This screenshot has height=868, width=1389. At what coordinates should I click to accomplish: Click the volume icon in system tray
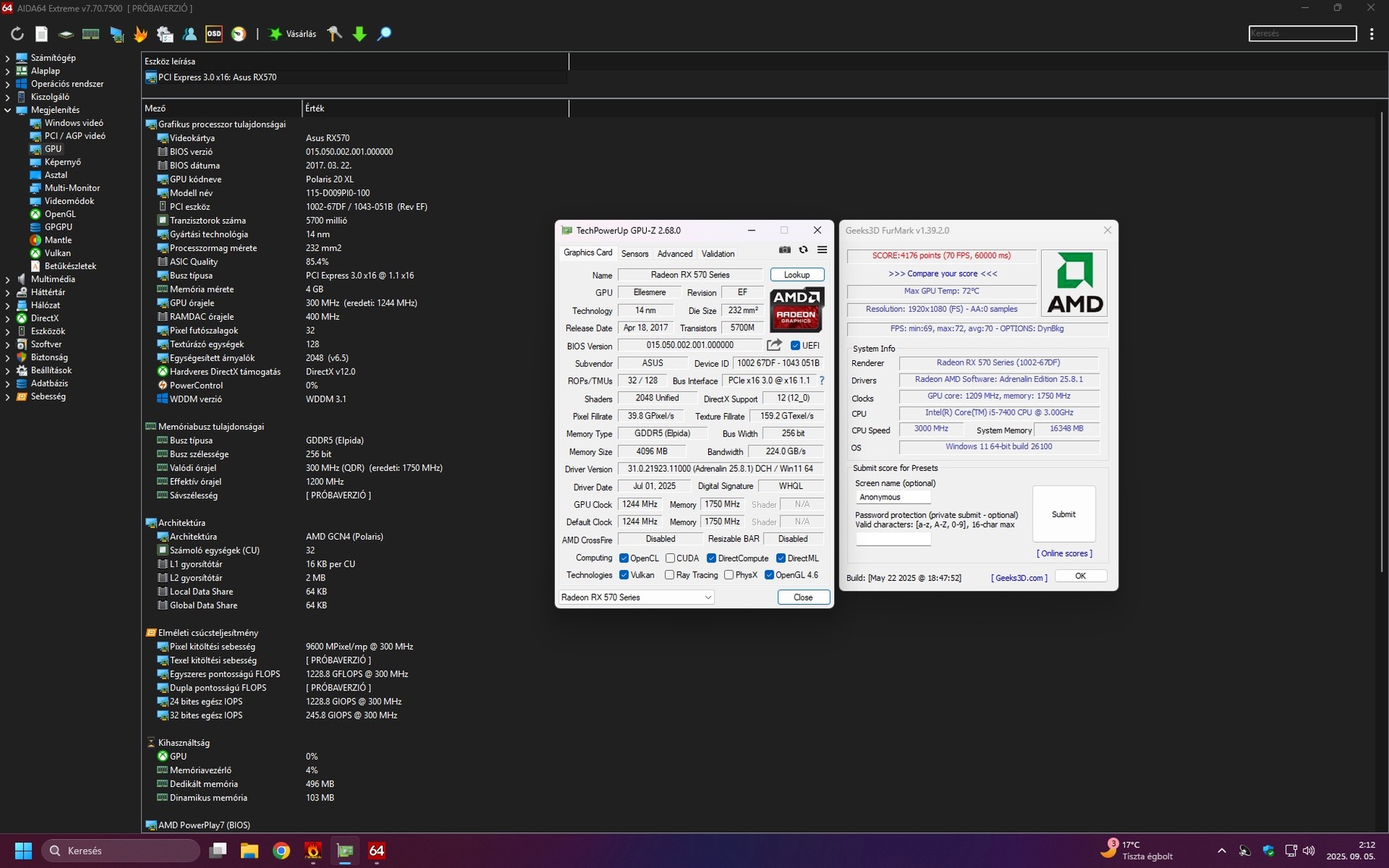click(x=1309, y=851)
